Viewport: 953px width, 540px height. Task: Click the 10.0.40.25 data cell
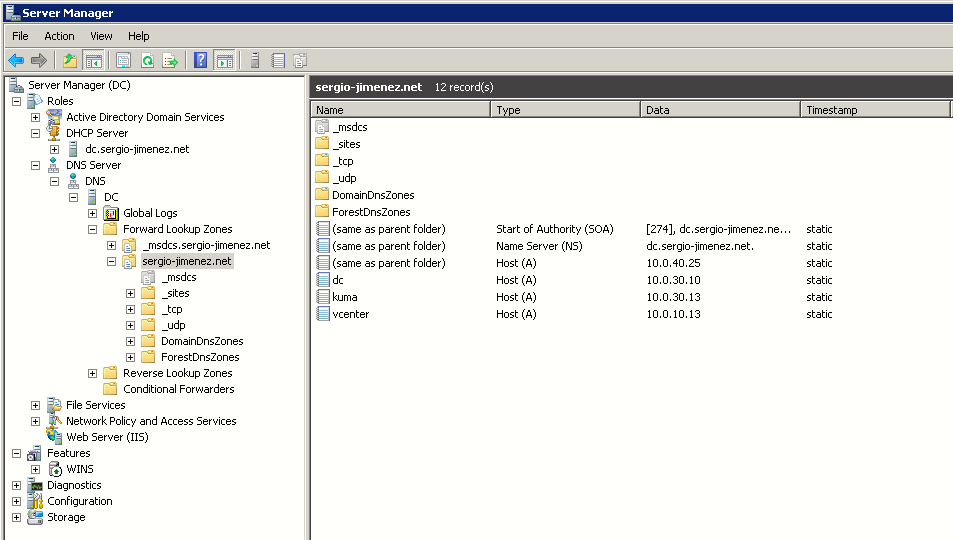pos(673,263)
